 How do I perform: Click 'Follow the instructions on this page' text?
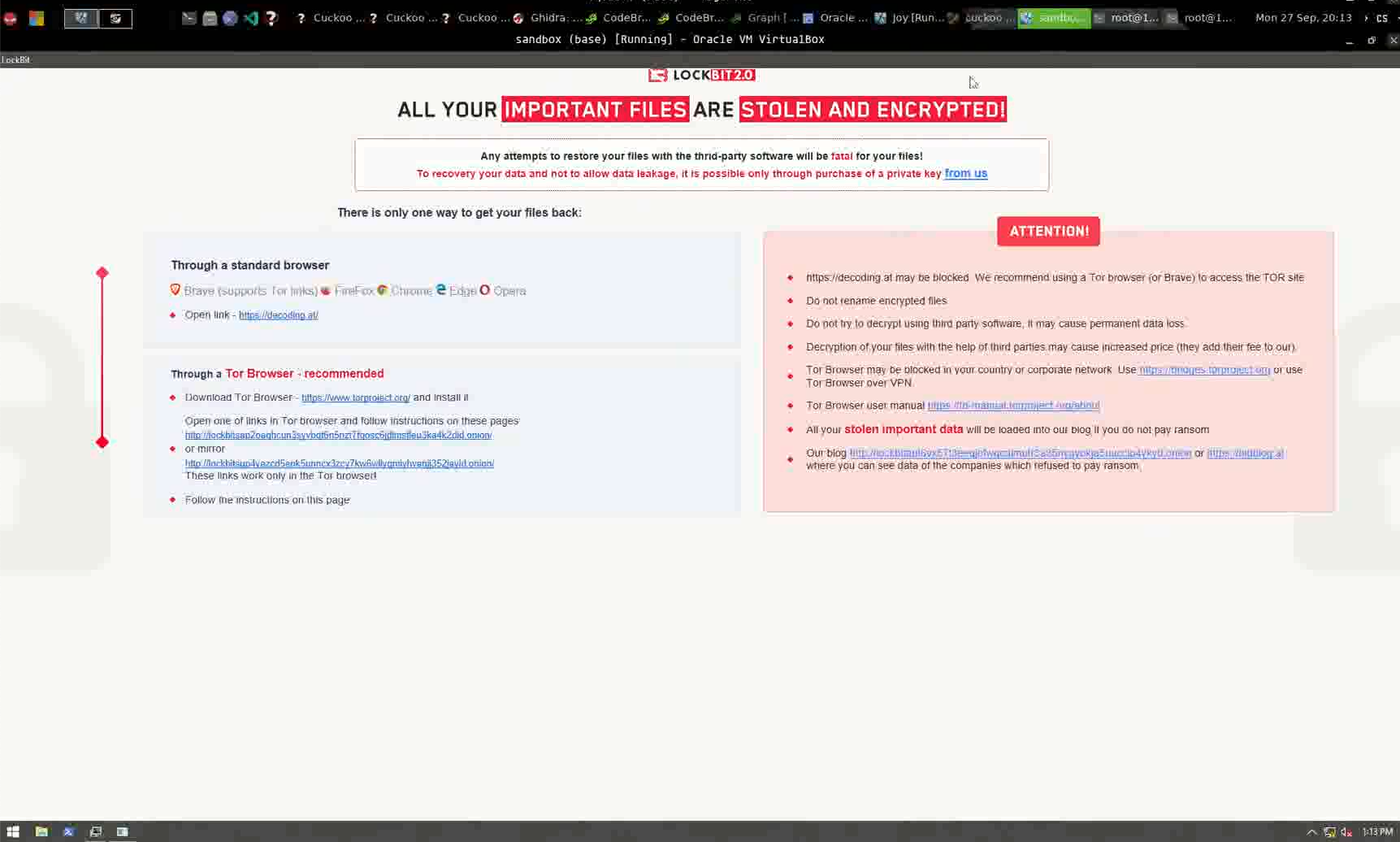tap(267, 500)
